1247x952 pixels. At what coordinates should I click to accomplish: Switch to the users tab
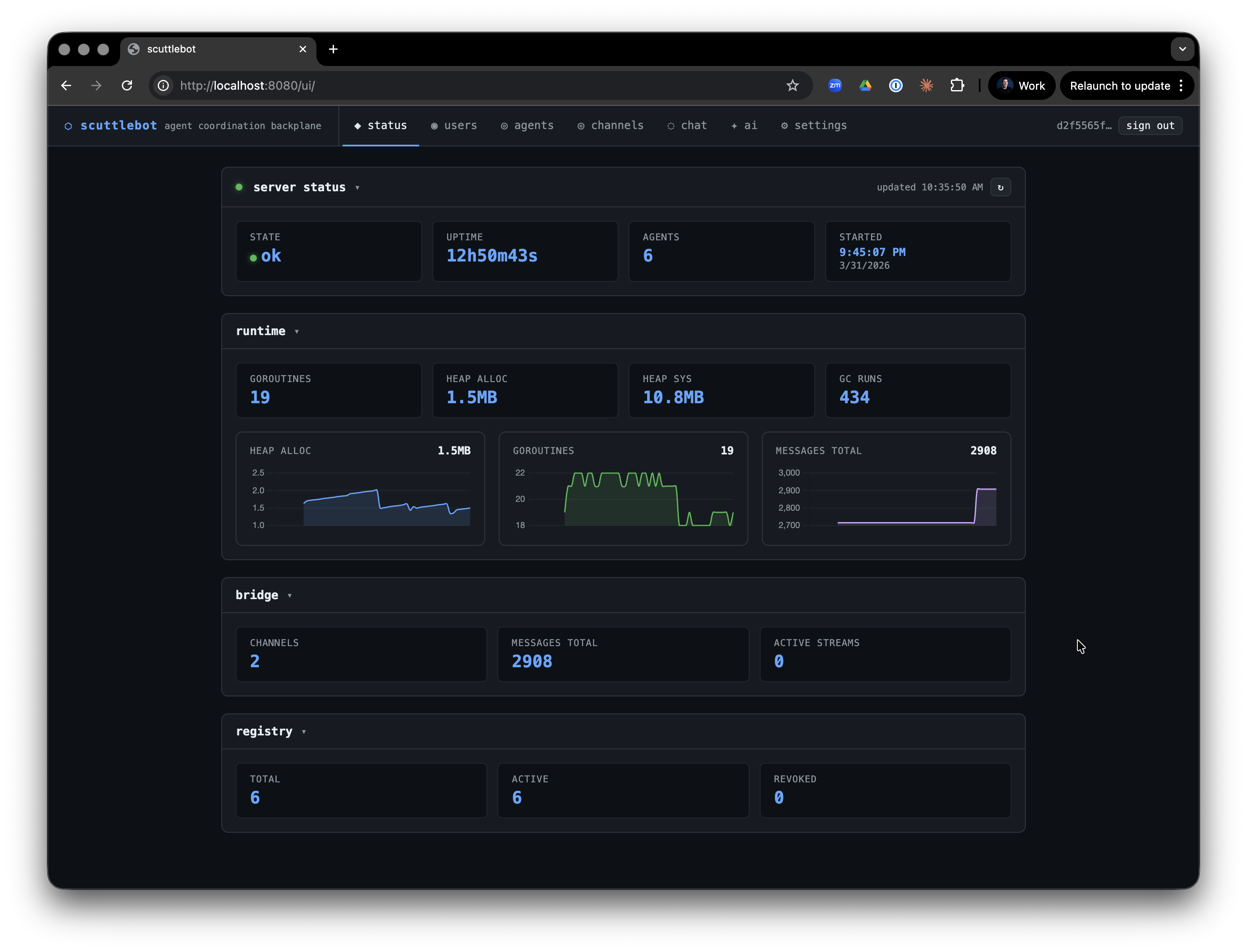(454, 125)
